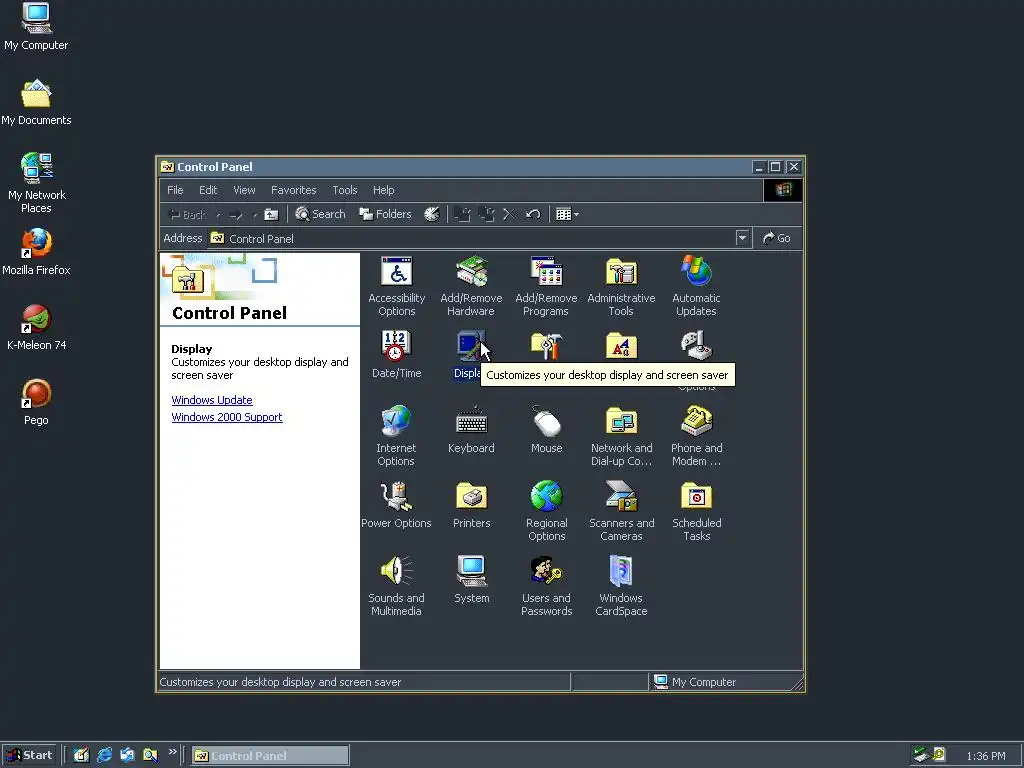Open the Date/Time applet
Viewport: 1024px width, 768px height.
click(x=396, y=354)
